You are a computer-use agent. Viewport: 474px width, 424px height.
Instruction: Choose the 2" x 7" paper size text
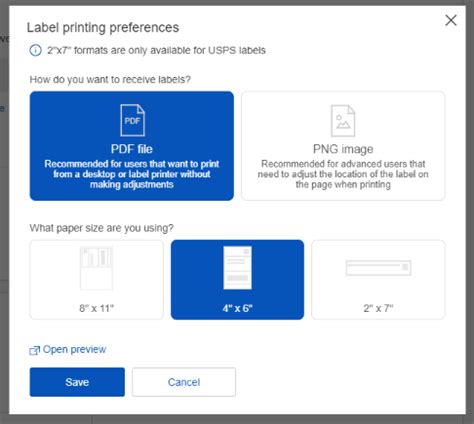[378, 308]
